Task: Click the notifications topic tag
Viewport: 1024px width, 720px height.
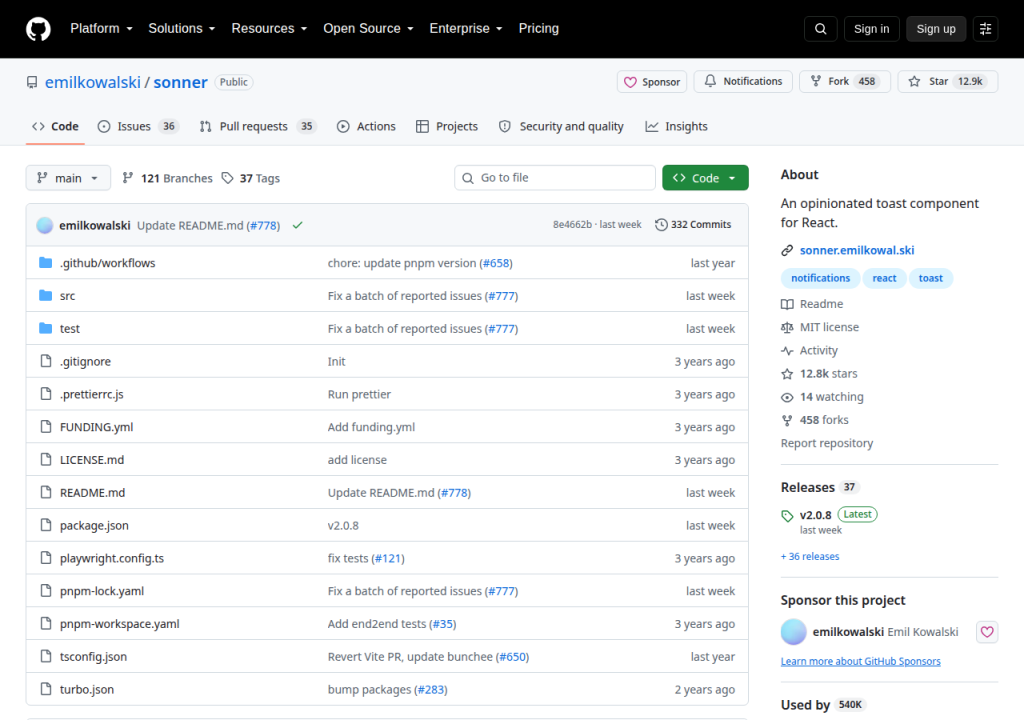Action: pyautogui.click(x=820, y=278)
